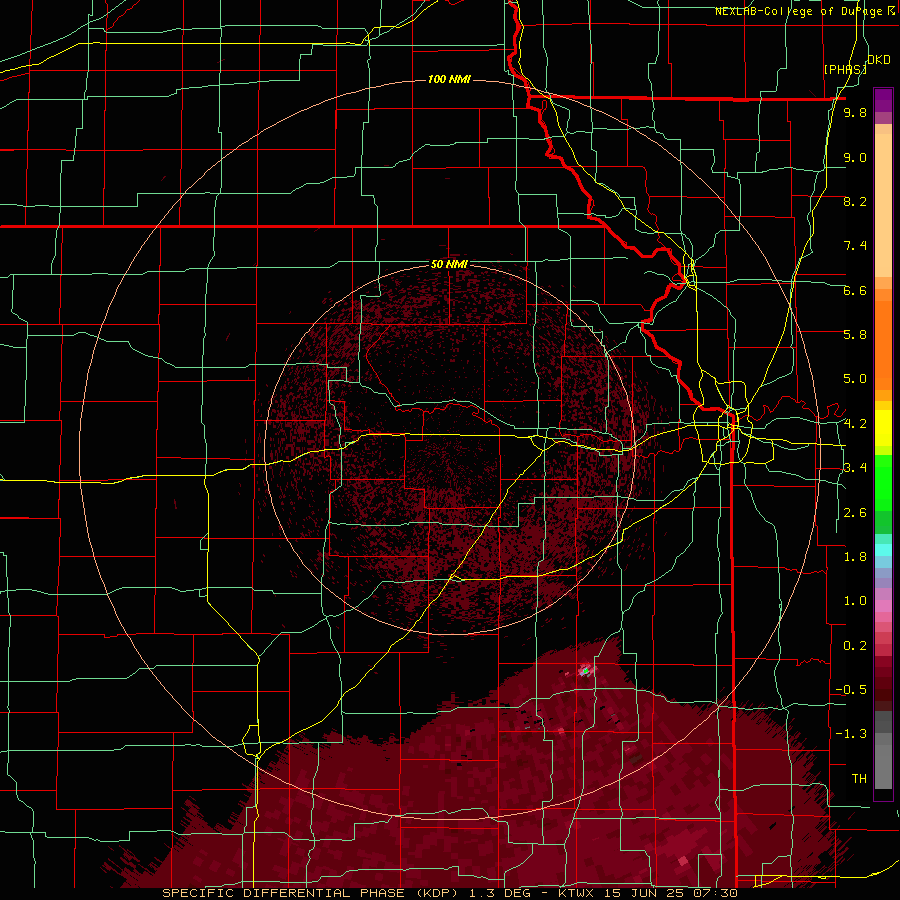
Task: Click the 1.8 value on color scale
Action: [x=855, y=557]
